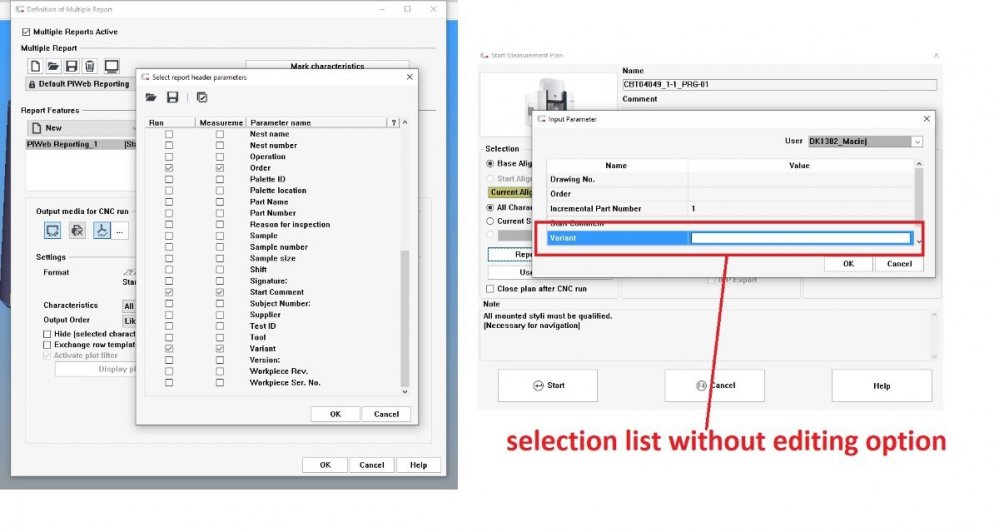Viewport: 999px width, 532px height.
Task: Open saved multiple report file
Action: pyautogui.click(x=54, y=66)
